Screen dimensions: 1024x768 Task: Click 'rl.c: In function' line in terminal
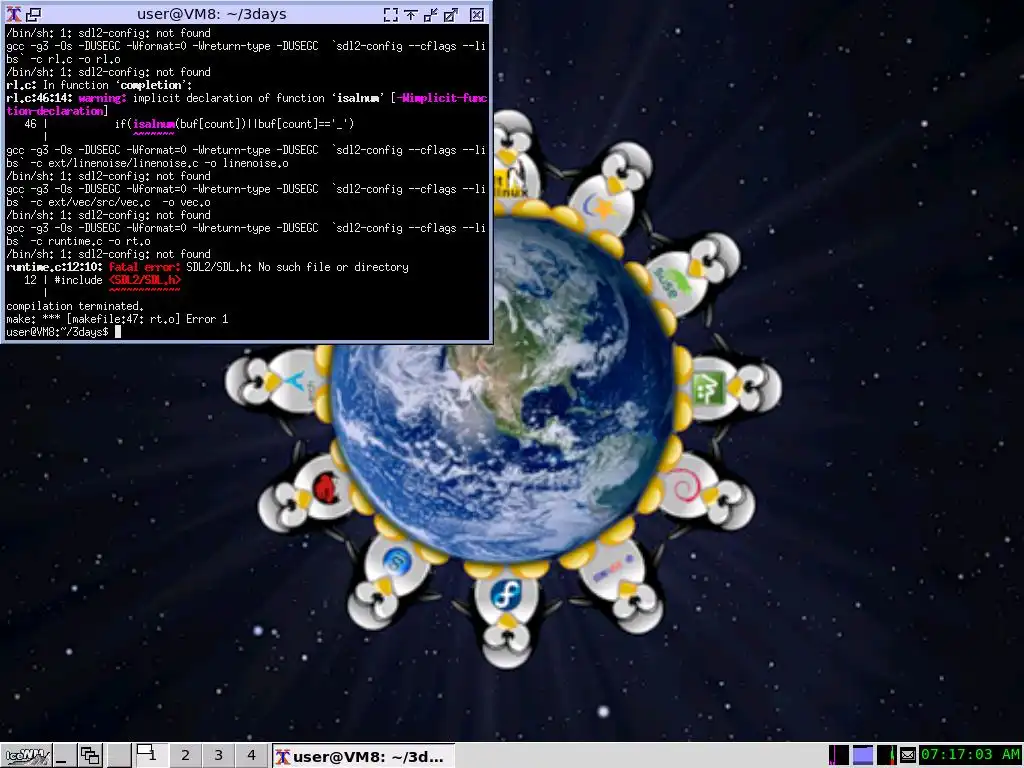pos(99,85)
